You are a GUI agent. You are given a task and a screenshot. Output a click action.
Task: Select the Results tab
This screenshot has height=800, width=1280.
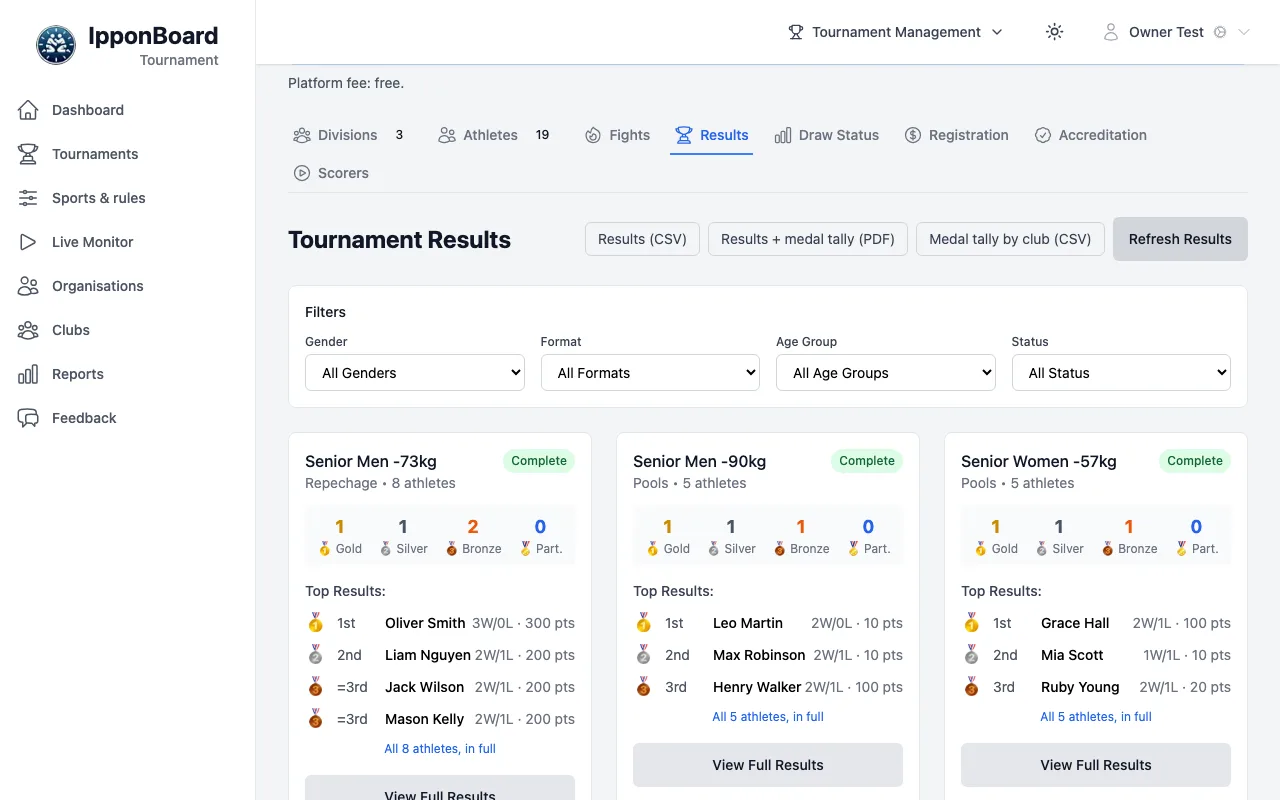pos(712,135)
